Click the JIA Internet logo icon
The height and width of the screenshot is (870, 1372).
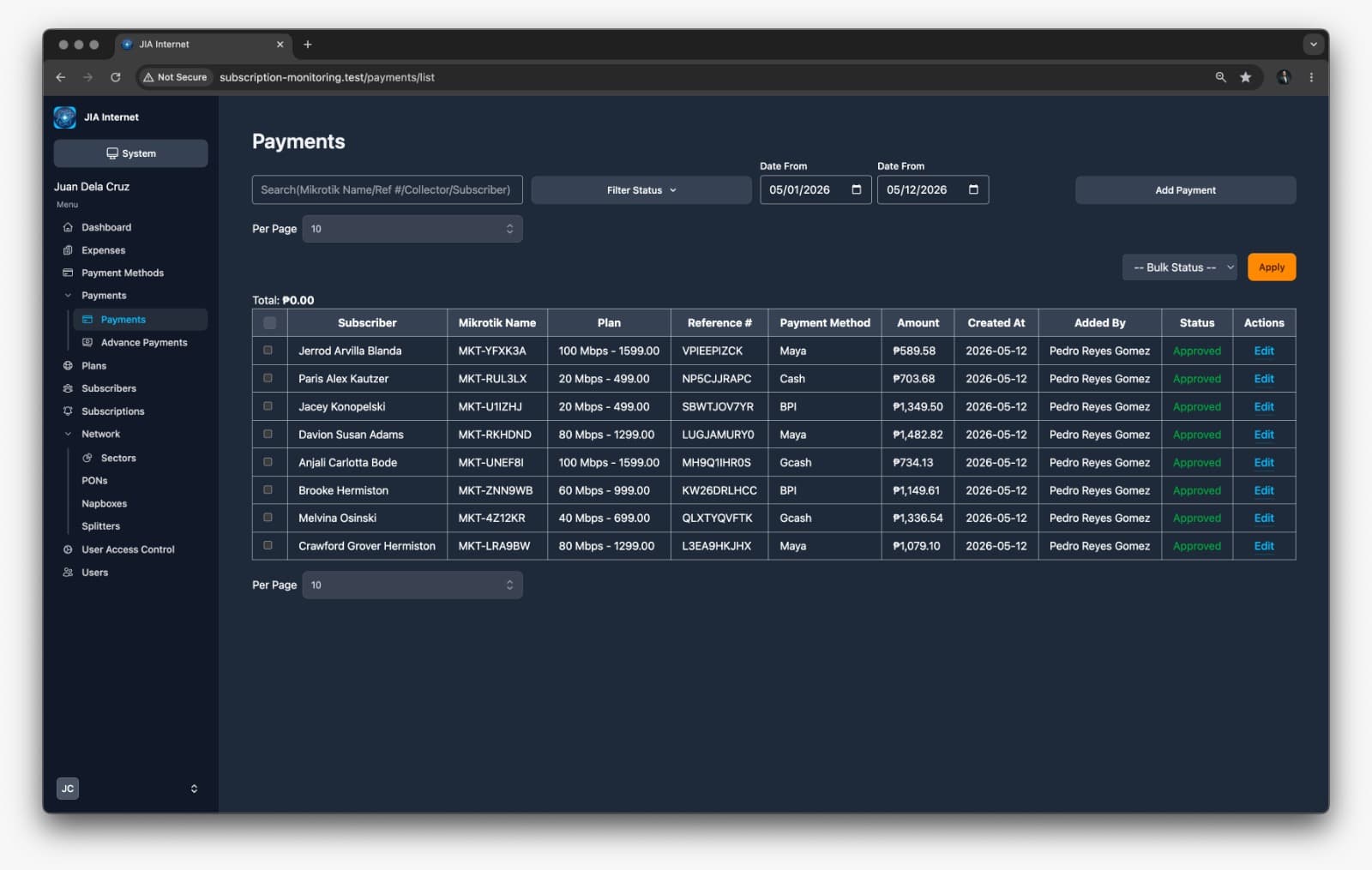[x=64, y=117]
